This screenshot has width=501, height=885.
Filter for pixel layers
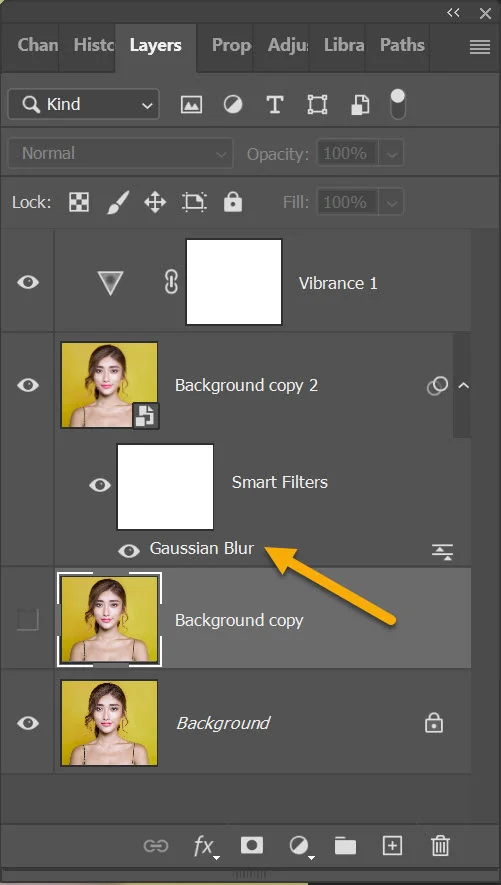click(x=191, y=104)
